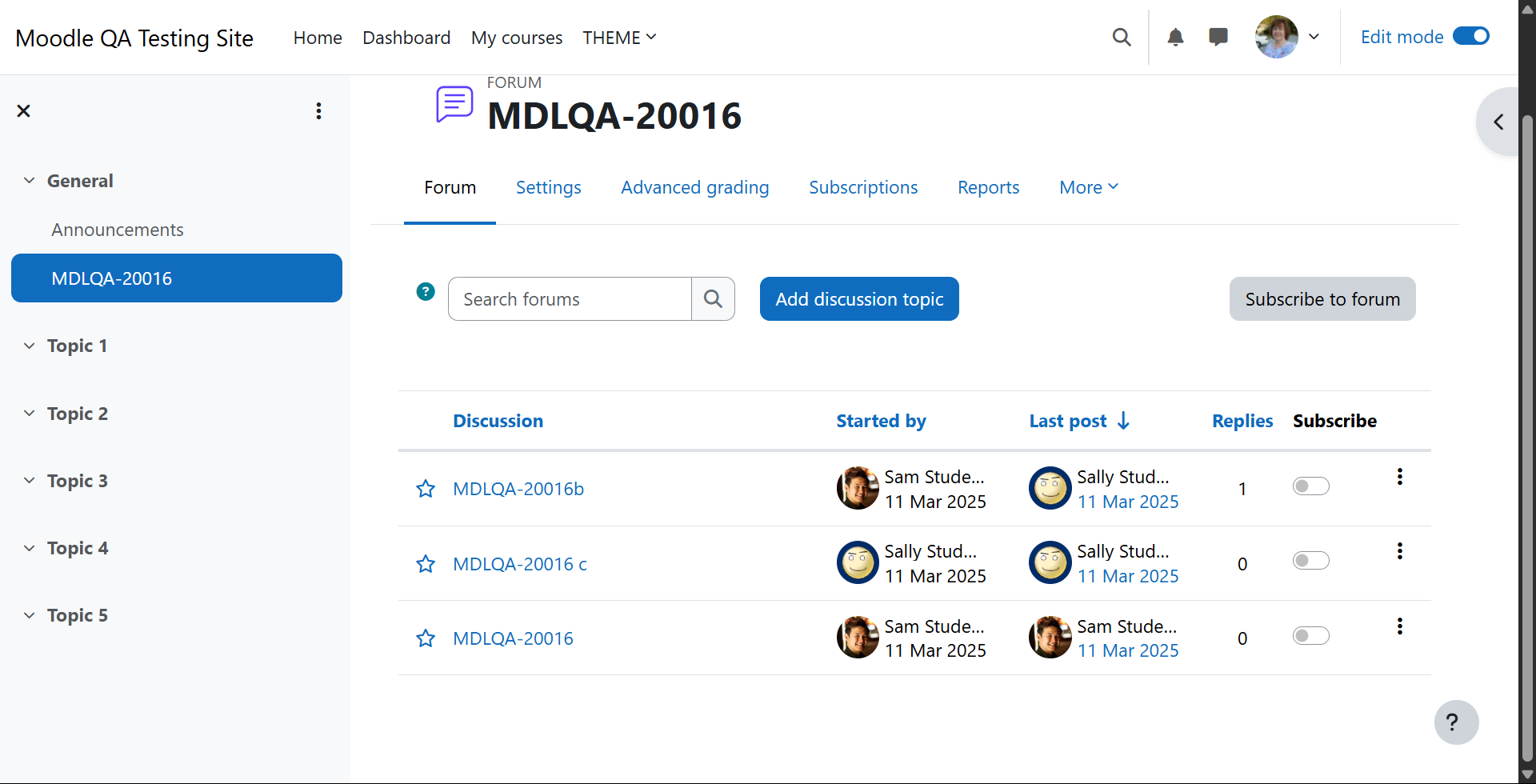Click the search forums help icon
Image resolution: width=1536 pixels, height=784 pixels.
click(426, 292)
